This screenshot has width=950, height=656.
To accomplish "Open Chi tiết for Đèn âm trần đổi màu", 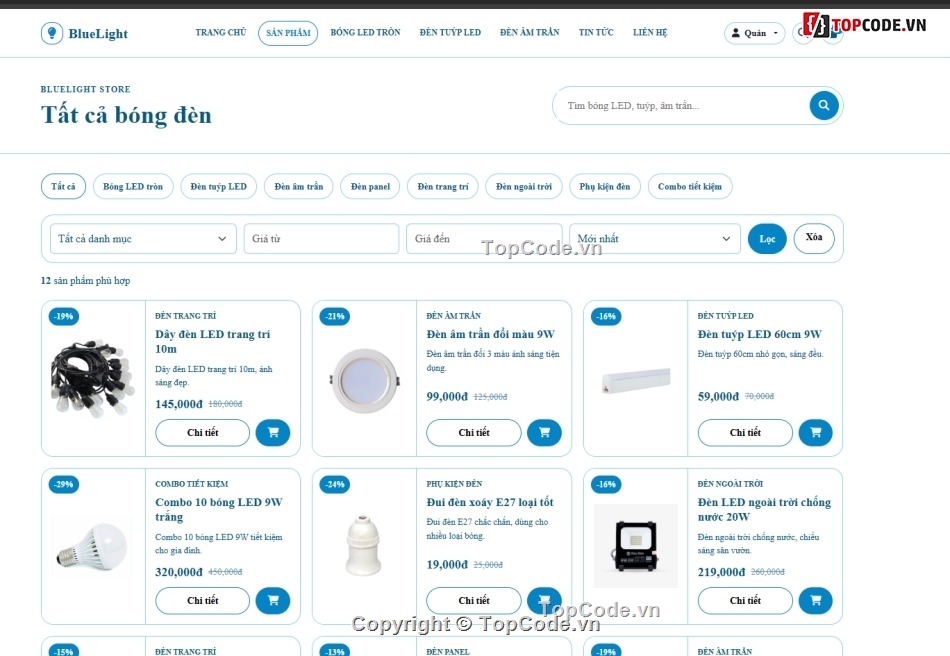I will click(x=474, y=432).
